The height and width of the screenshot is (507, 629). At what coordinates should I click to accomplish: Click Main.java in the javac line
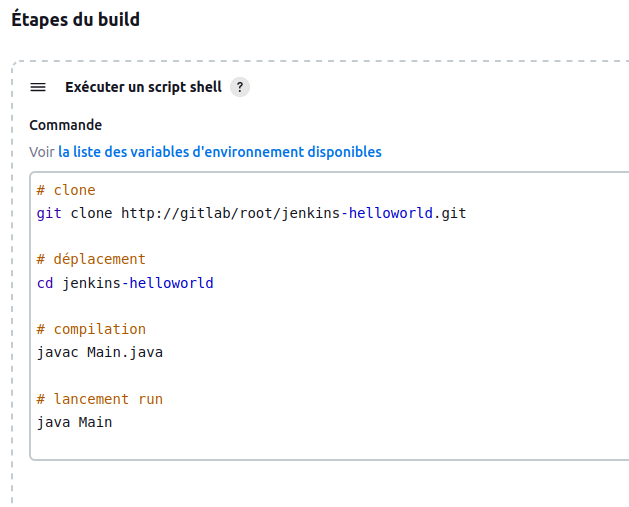(125, 352)
